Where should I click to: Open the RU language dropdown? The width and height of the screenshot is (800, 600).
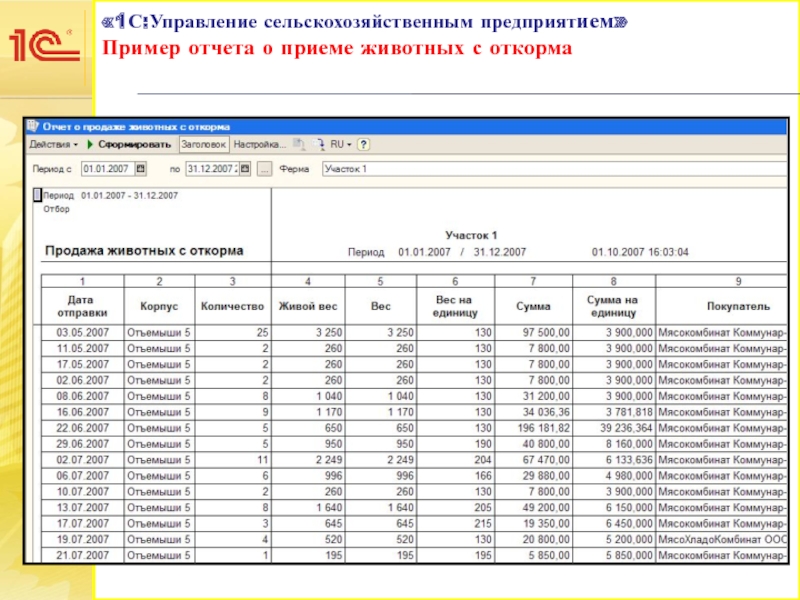click(x=341, y=144)
